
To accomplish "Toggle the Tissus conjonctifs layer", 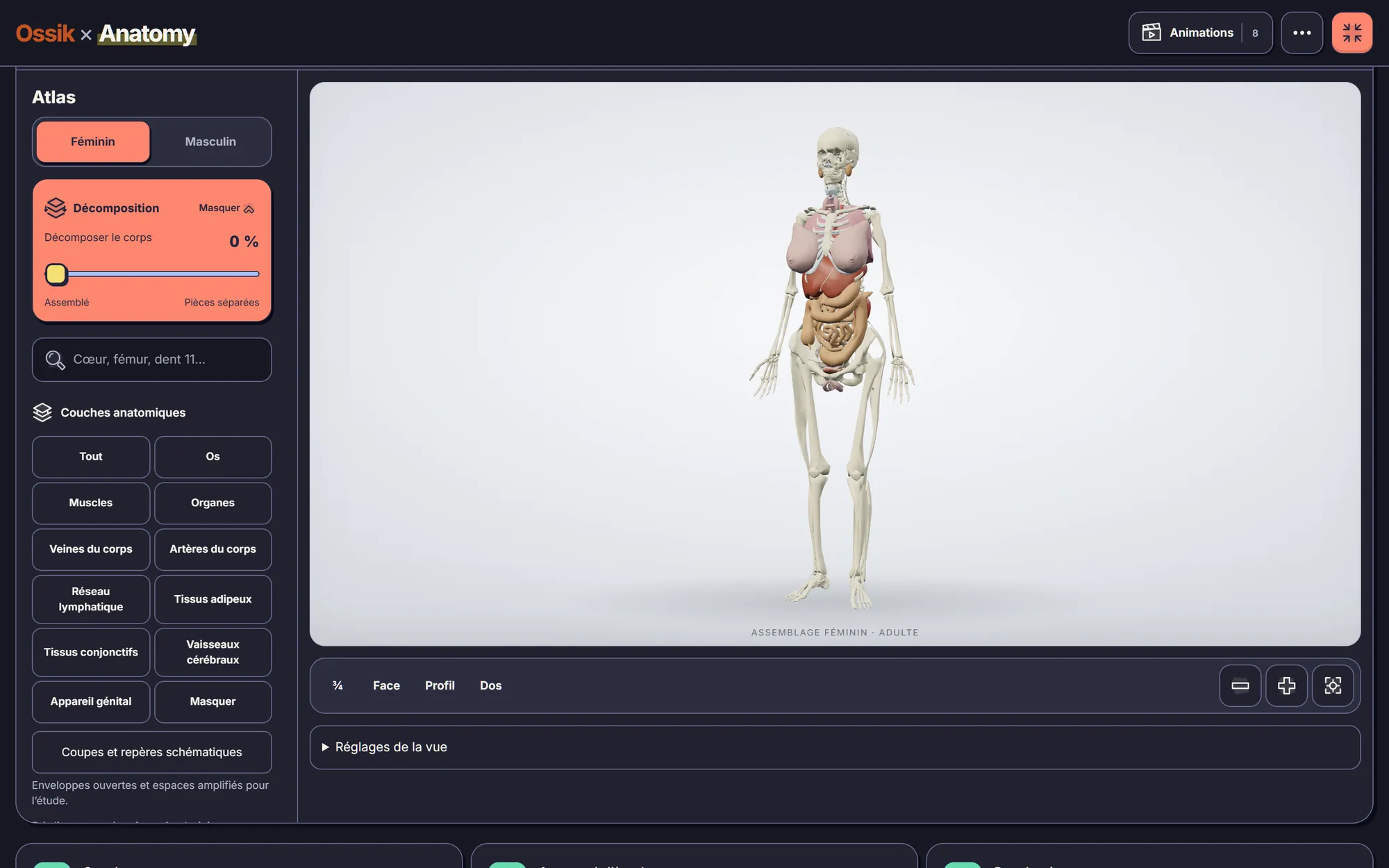I will (x=91, y=653).
